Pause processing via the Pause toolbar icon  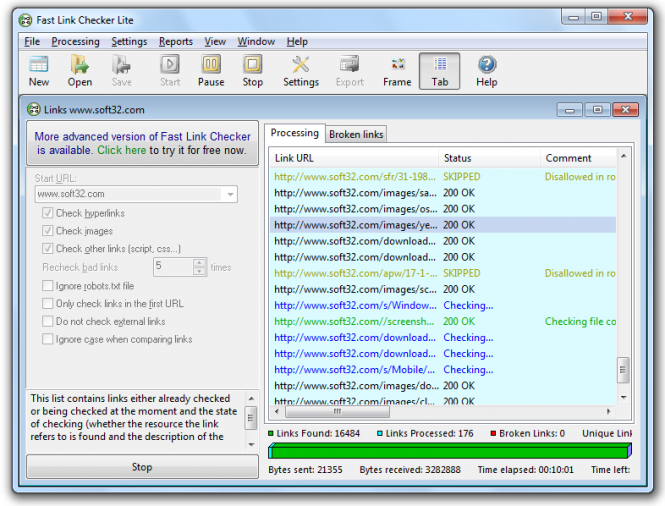click(211, 71)
